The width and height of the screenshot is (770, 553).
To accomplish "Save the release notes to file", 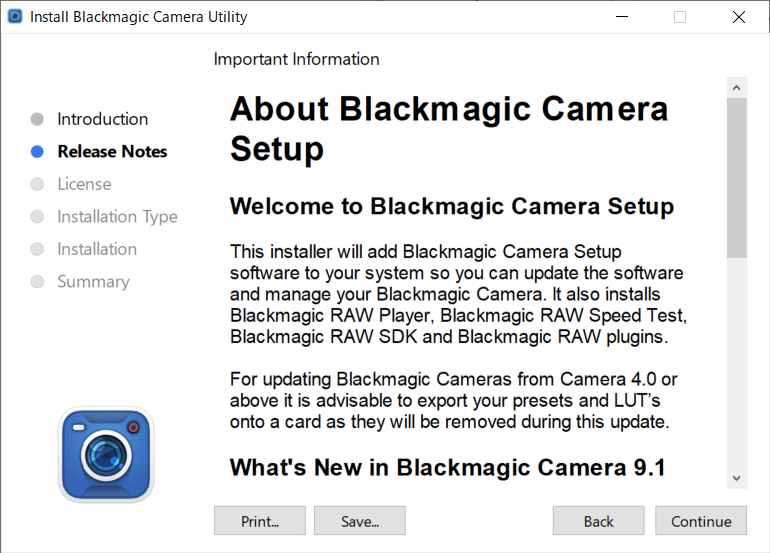I will [360, 521].
